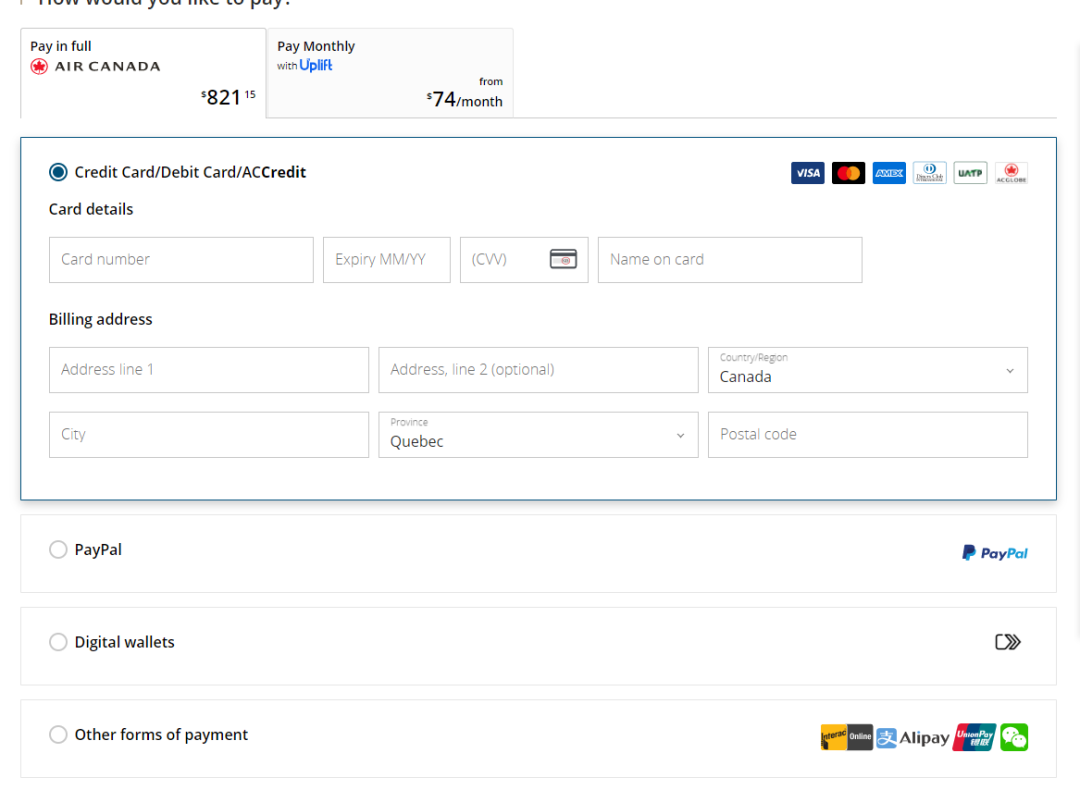This screenshot has width=1080, height=790.
Task: Click the Alipay logo
Action: 913,738
